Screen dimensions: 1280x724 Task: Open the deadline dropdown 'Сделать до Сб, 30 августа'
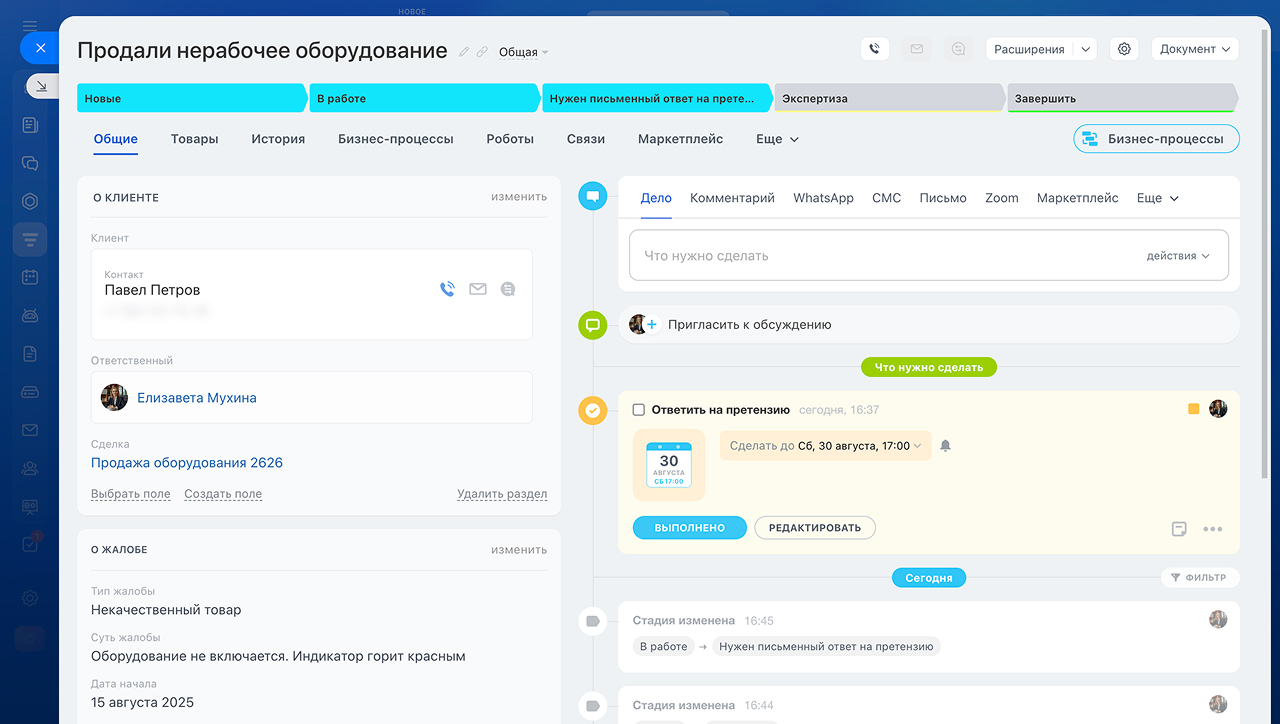coord(825,446)
